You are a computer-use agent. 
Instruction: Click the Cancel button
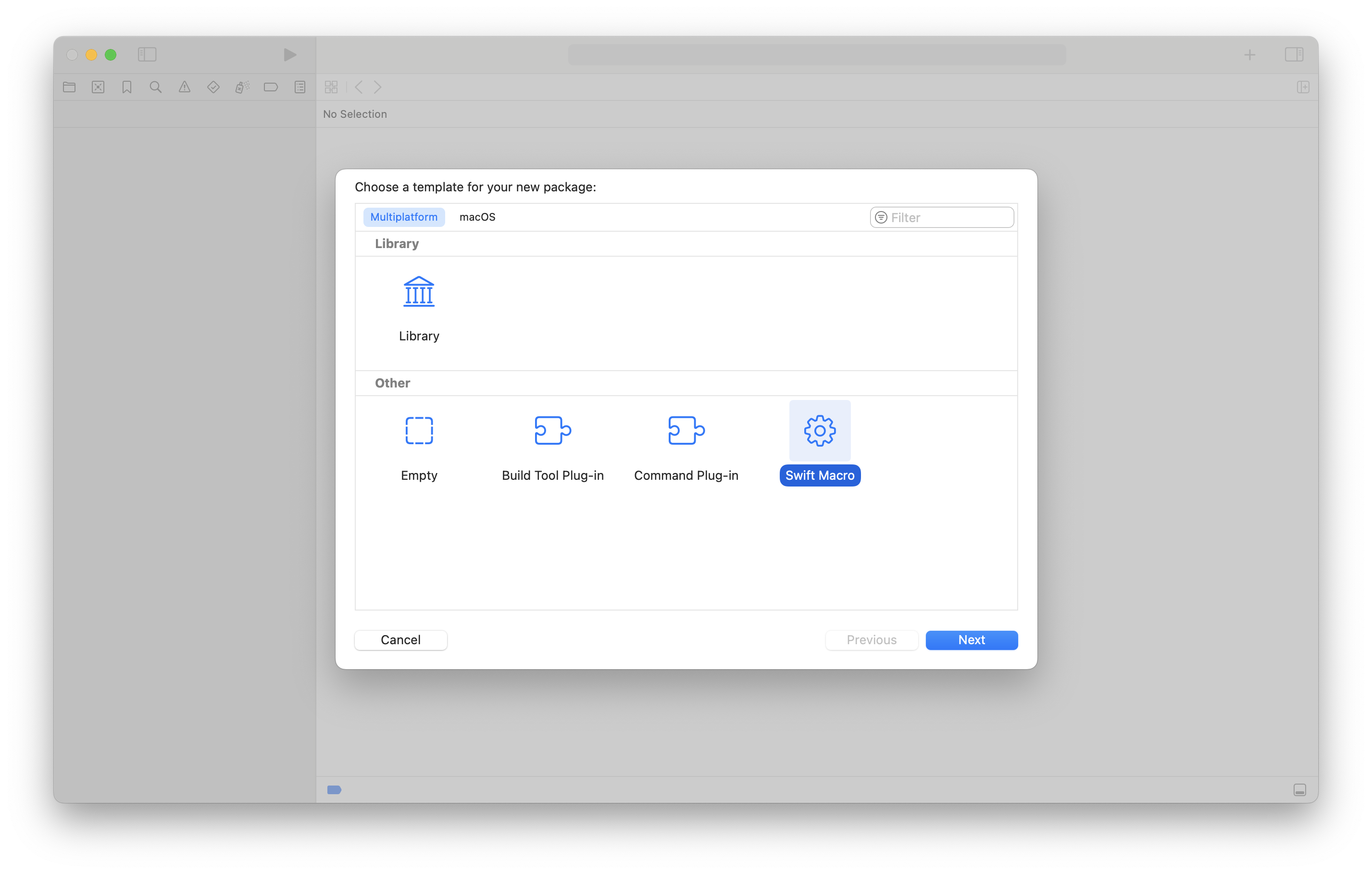pyautogui.click(x=400, y=640)
